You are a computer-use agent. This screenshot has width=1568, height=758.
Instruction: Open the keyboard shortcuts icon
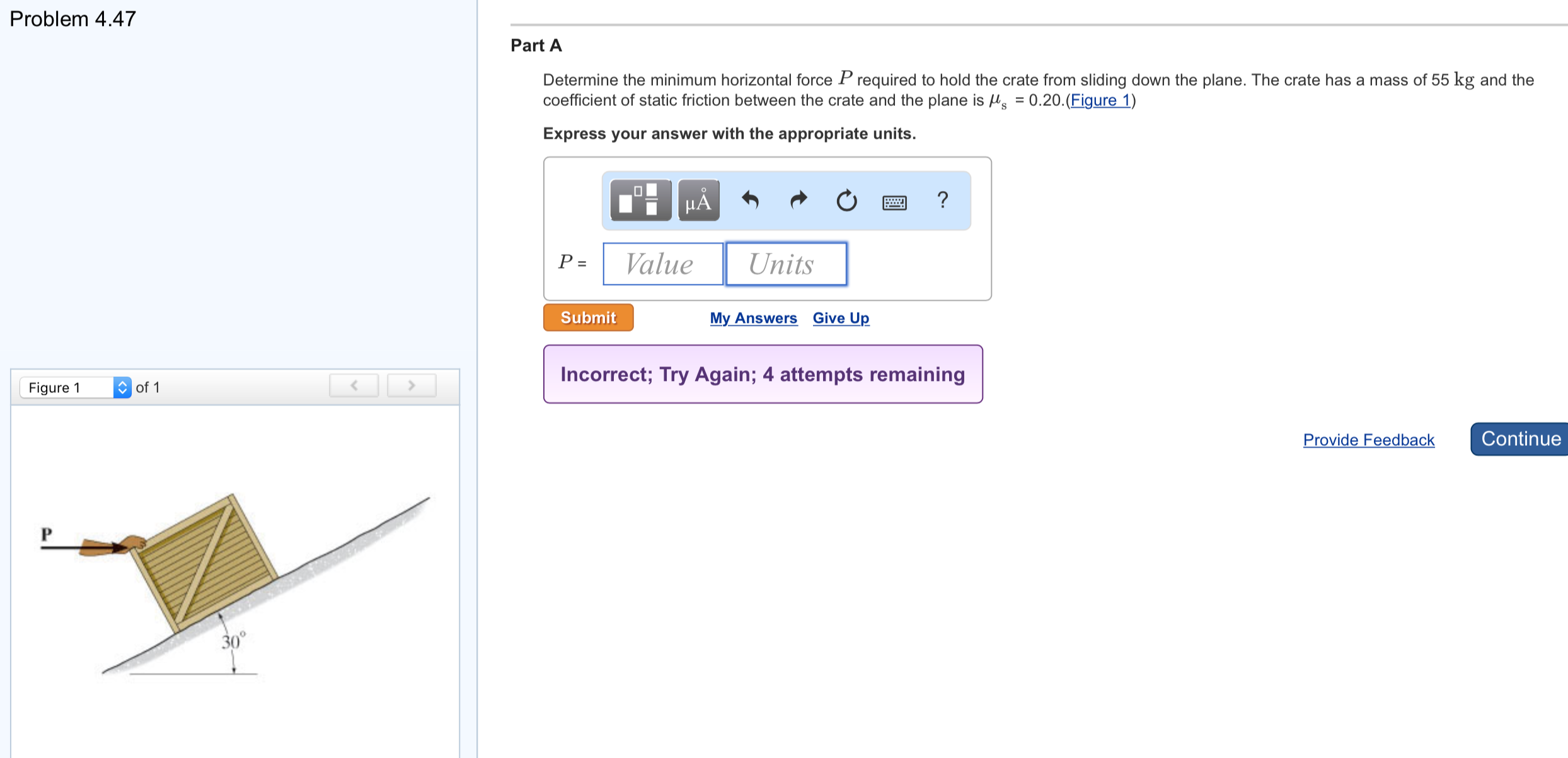894,202
